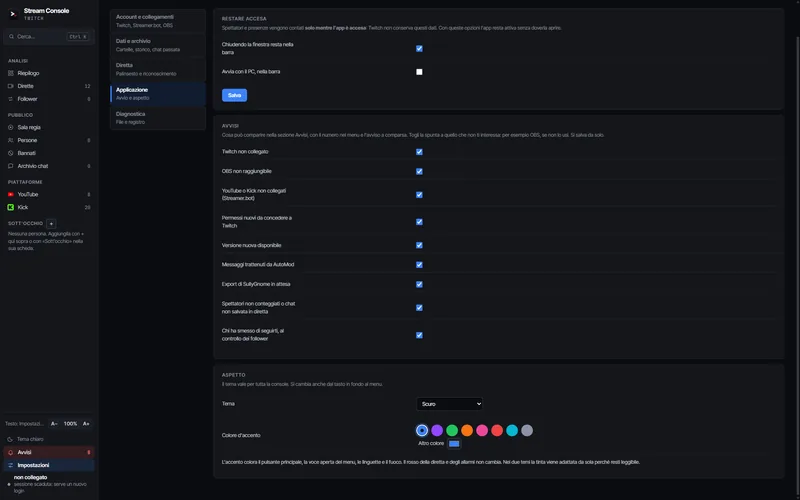Choose the orange accent color swatch
This screenshot has width=800, height=500.
pos(467,430)
